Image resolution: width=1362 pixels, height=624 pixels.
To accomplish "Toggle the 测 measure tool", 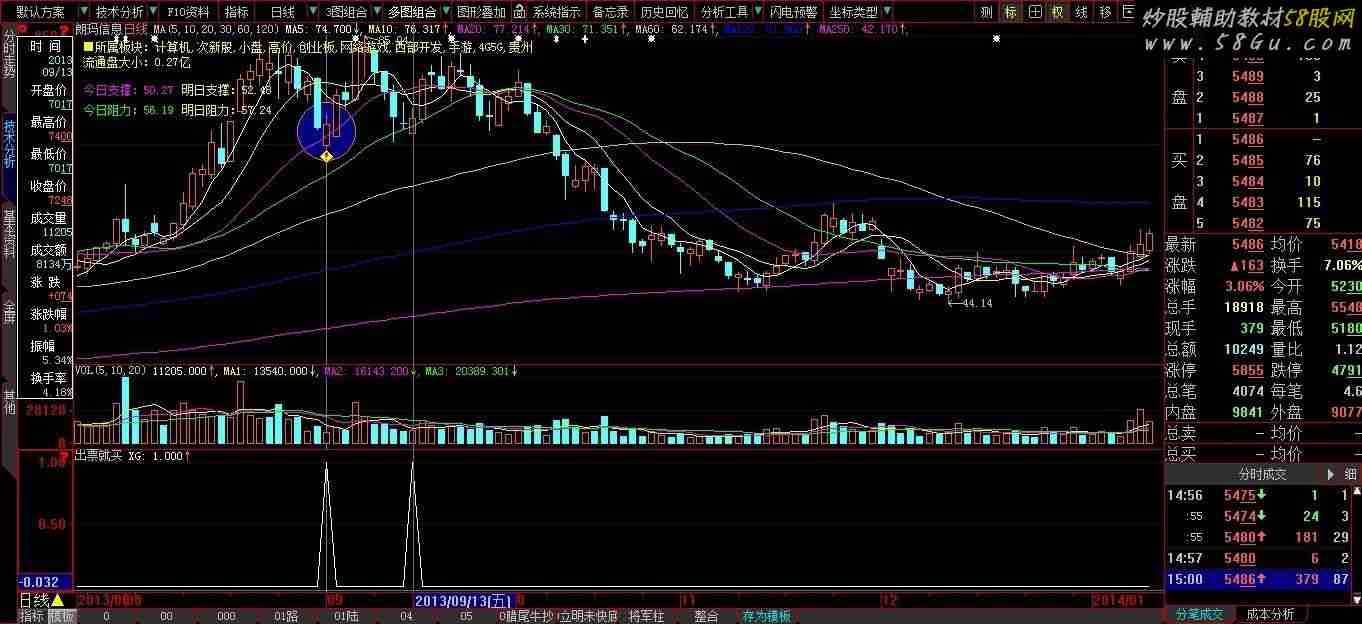I will click(986, 12).
